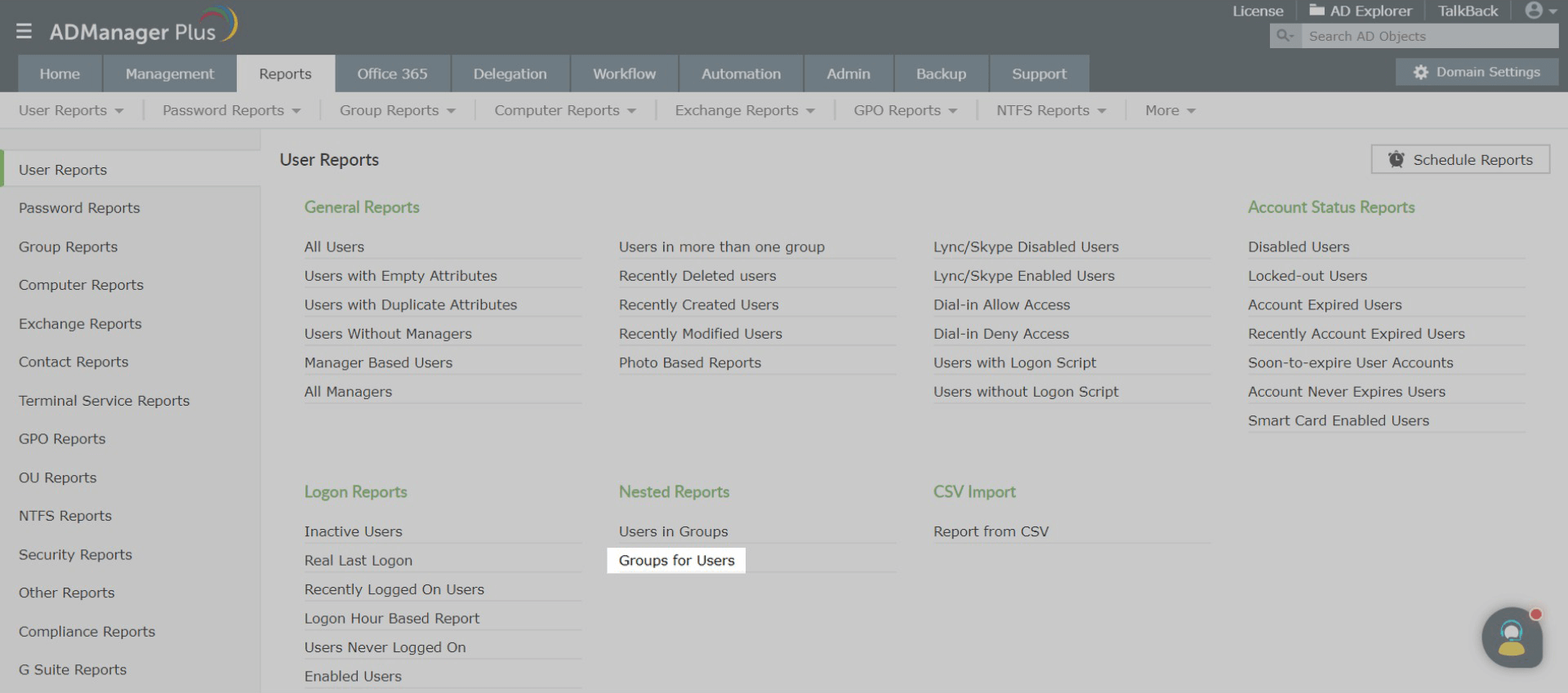Open the hamburger navigation menu

pos(24,31)
